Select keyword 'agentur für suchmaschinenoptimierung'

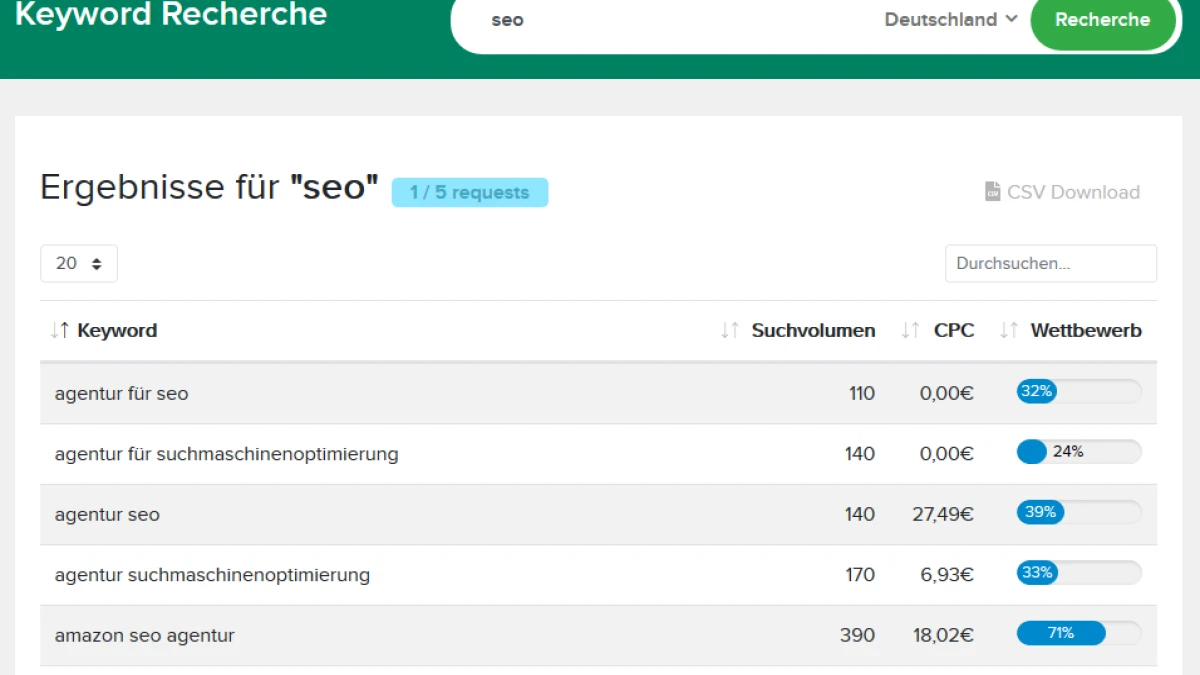coord(226,454)
